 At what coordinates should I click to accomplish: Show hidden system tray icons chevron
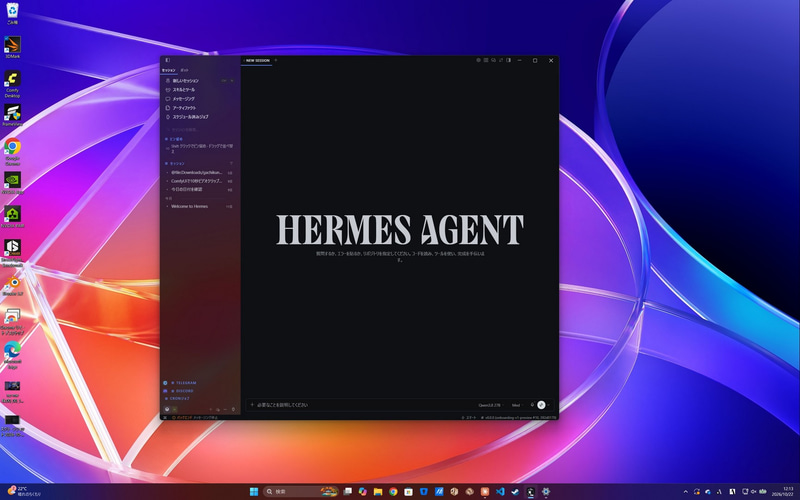pyautogui.click(x=685, y=492)
